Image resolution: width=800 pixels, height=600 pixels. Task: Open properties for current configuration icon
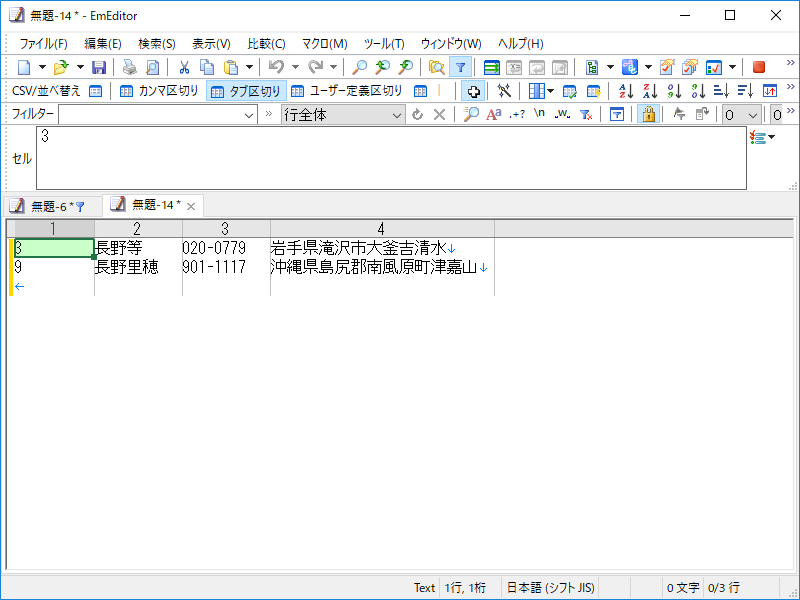pos(667,67)
